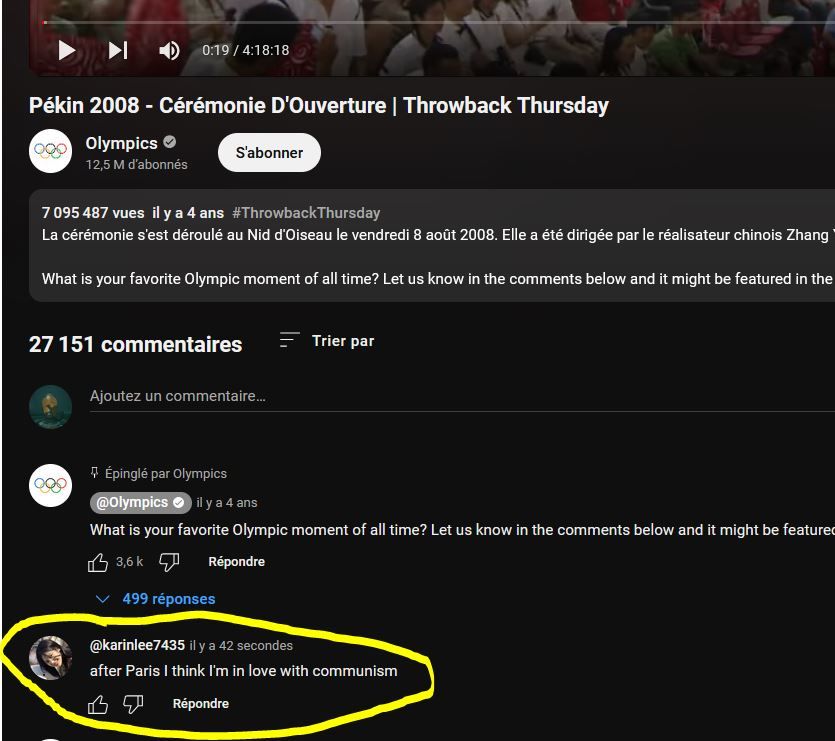Click the @karinlee7435 username
This screenshot has height=741, width=835.
(x=137, y=646)
